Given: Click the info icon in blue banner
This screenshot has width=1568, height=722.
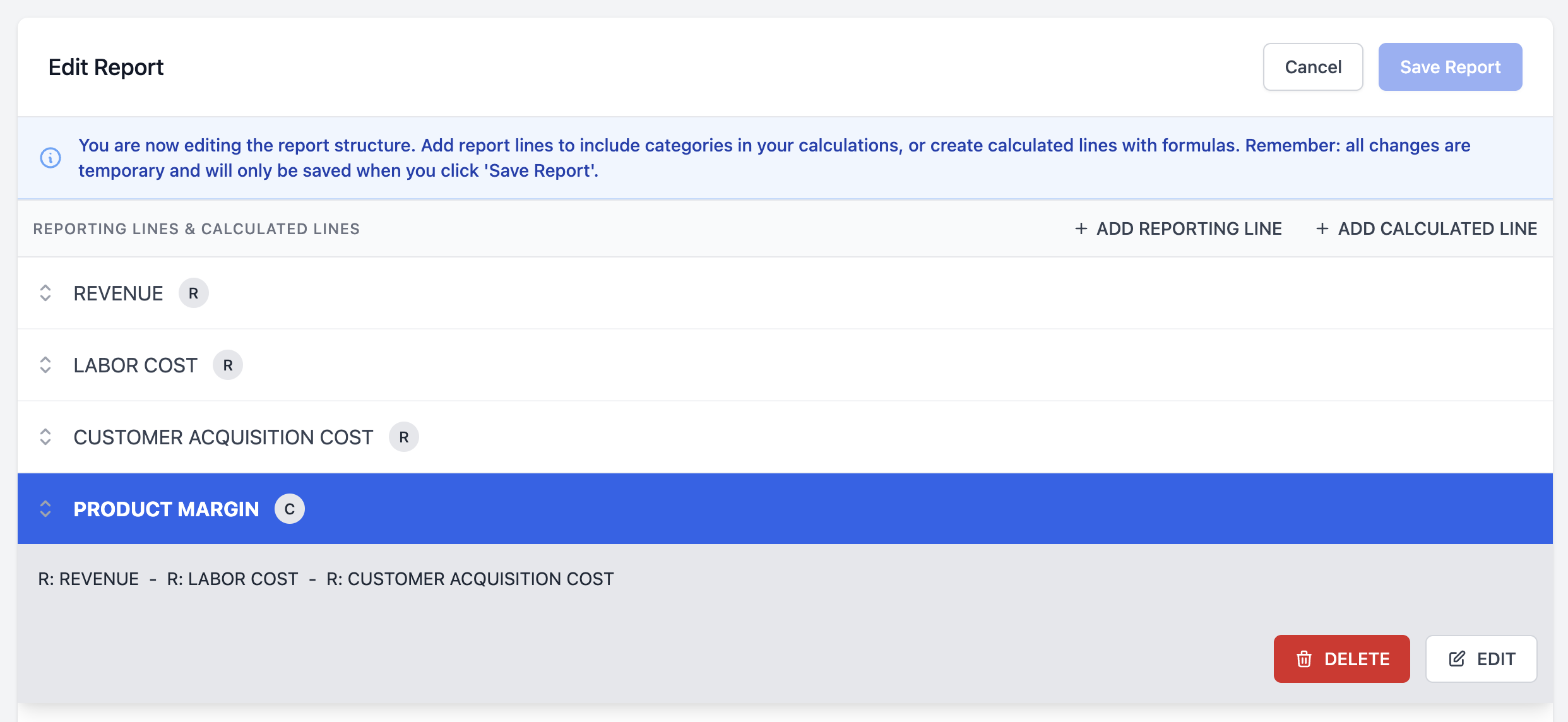Looking at the screenshot, I should pos(50,158).
